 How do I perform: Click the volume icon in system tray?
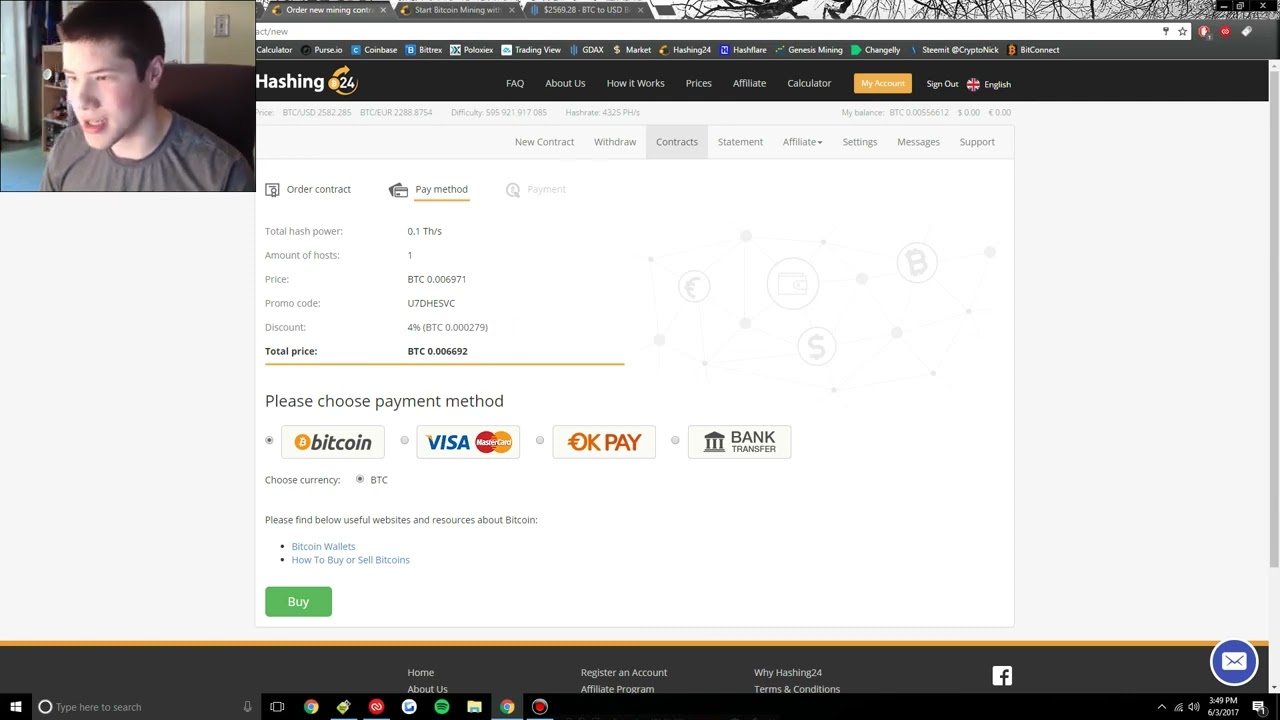coord(1193,707)
